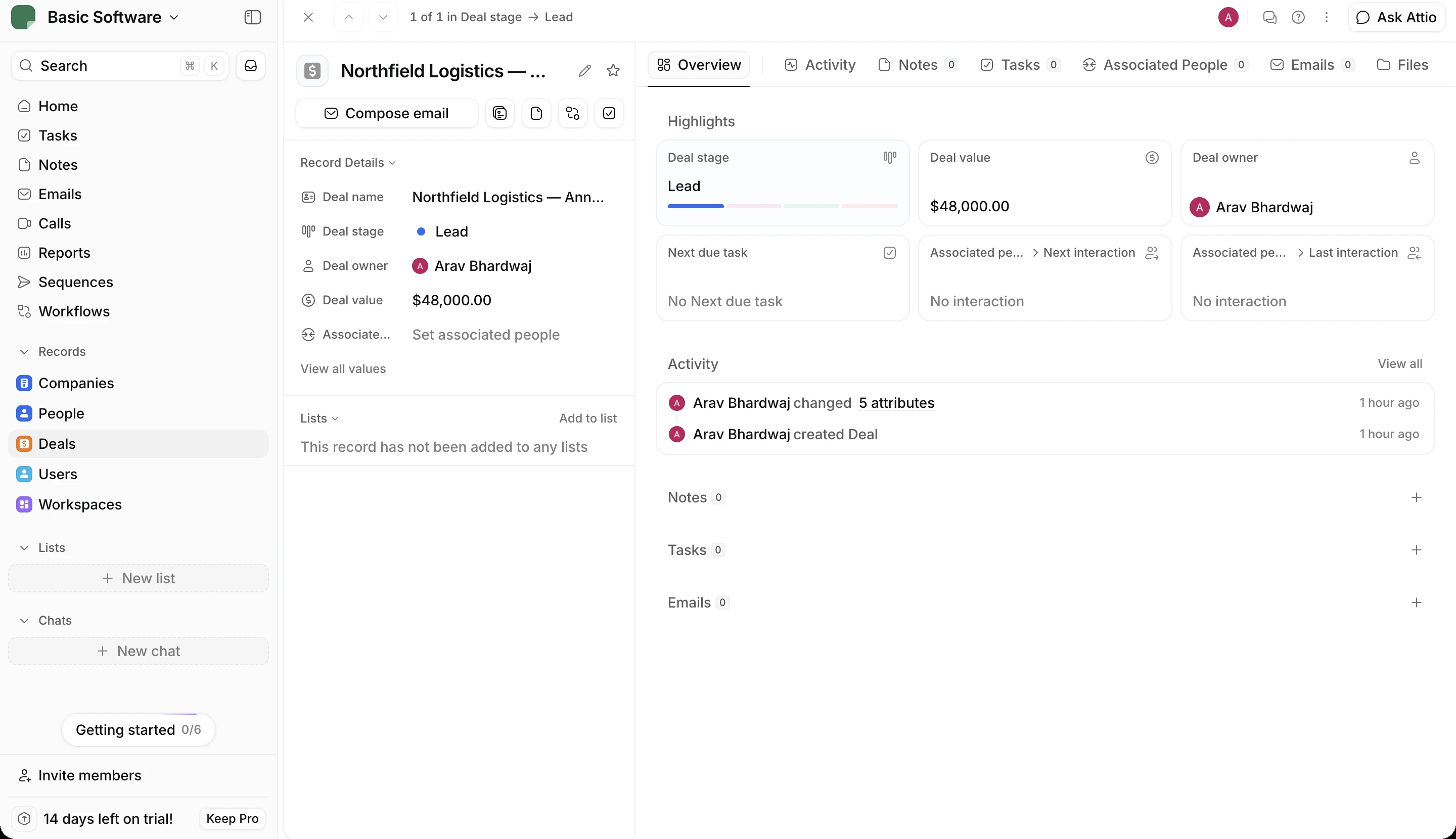
Task: Toggle the sidebar collapse icon
Action: pos(252,17)
